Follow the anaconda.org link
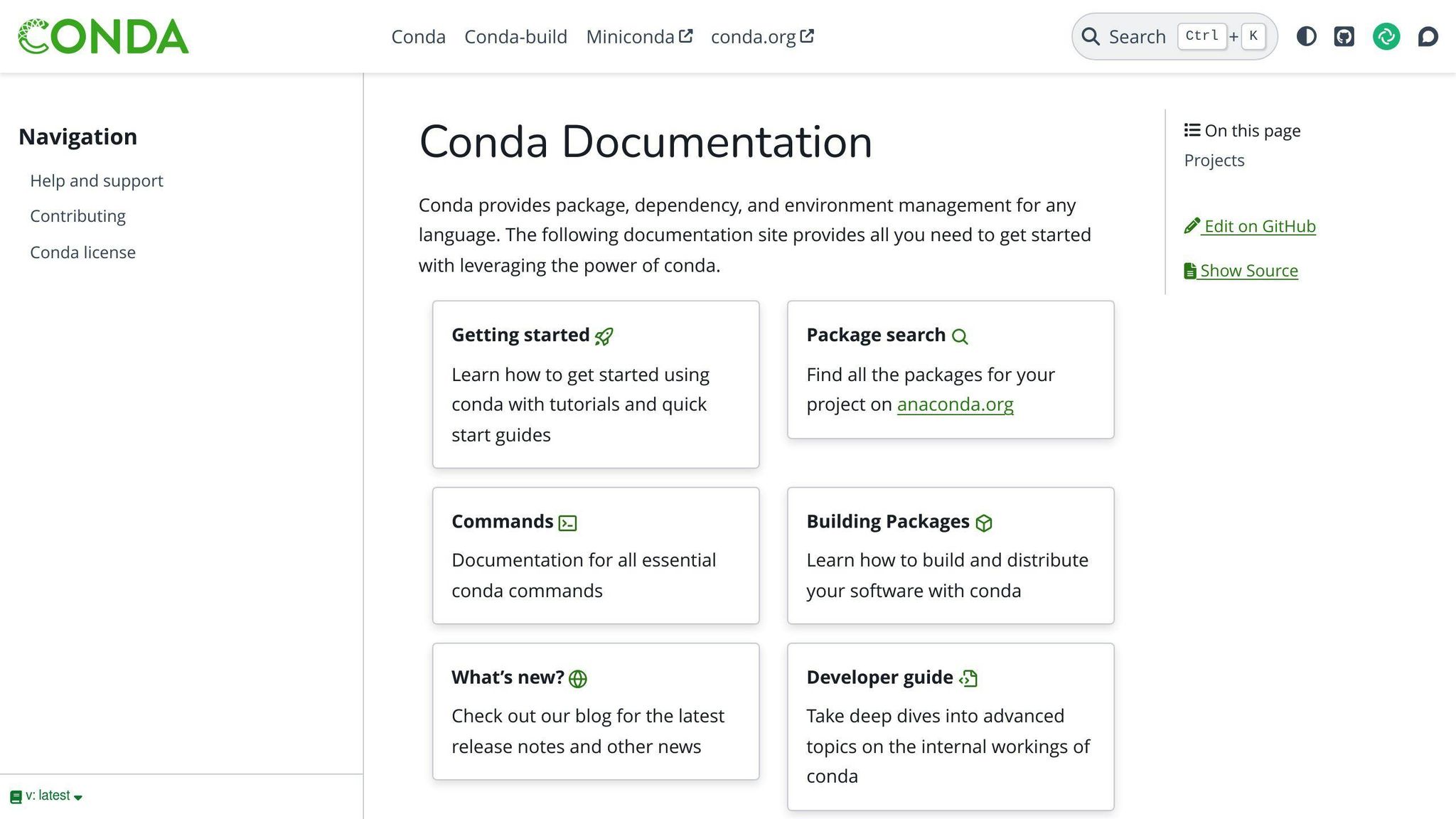 (x=955, y=404)
